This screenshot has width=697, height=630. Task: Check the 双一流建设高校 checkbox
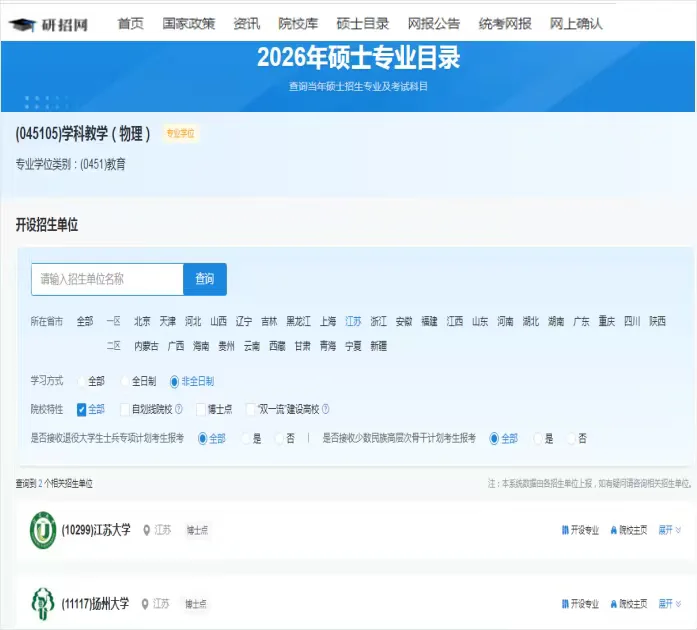[250, 409]
